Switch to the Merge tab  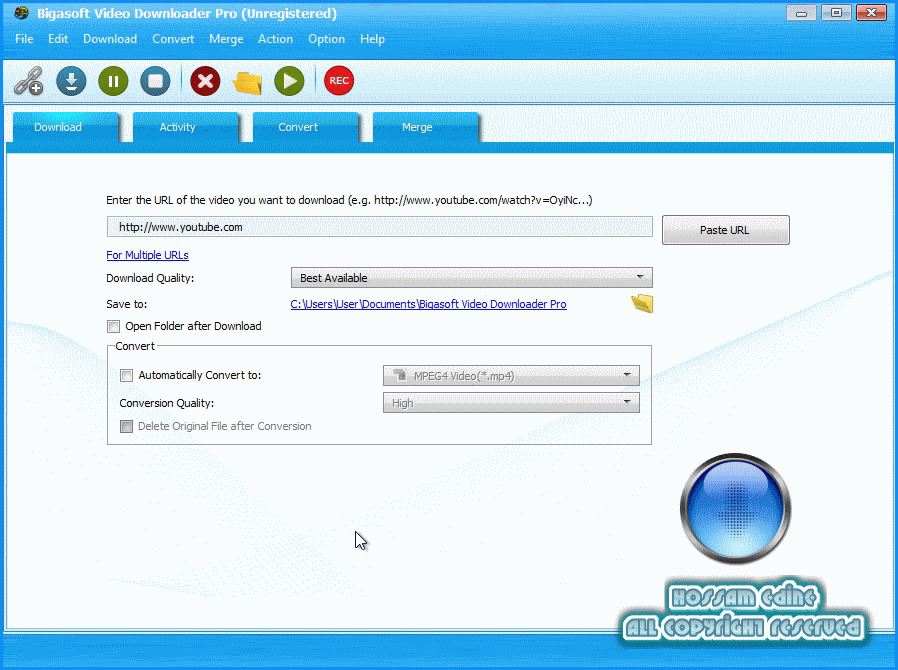tap(425, 127)
